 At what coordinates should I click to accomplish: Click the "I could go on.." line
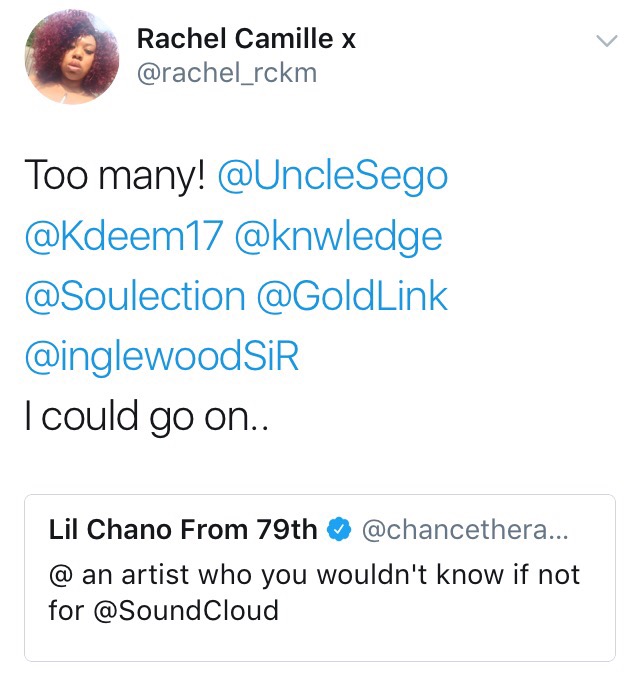tap(145, 417)
